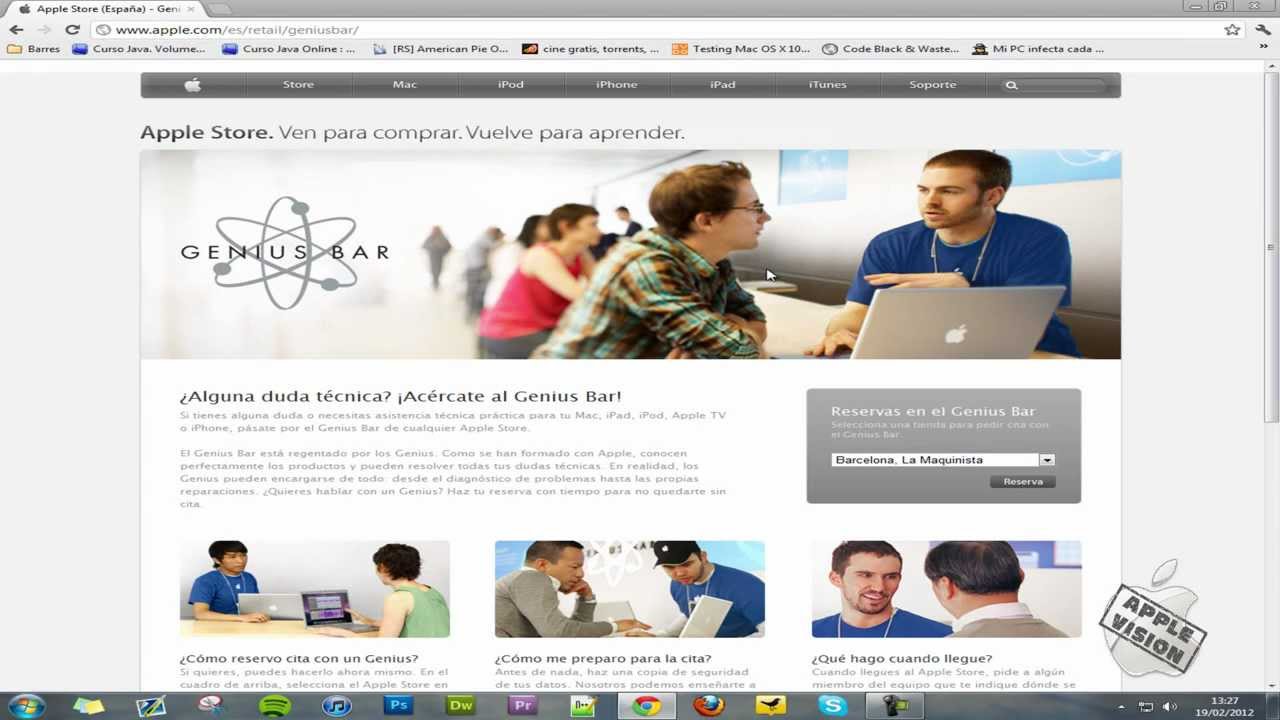Switch to Google Chrome in the taskbar

pyautogui.click(x=646, y=705)
